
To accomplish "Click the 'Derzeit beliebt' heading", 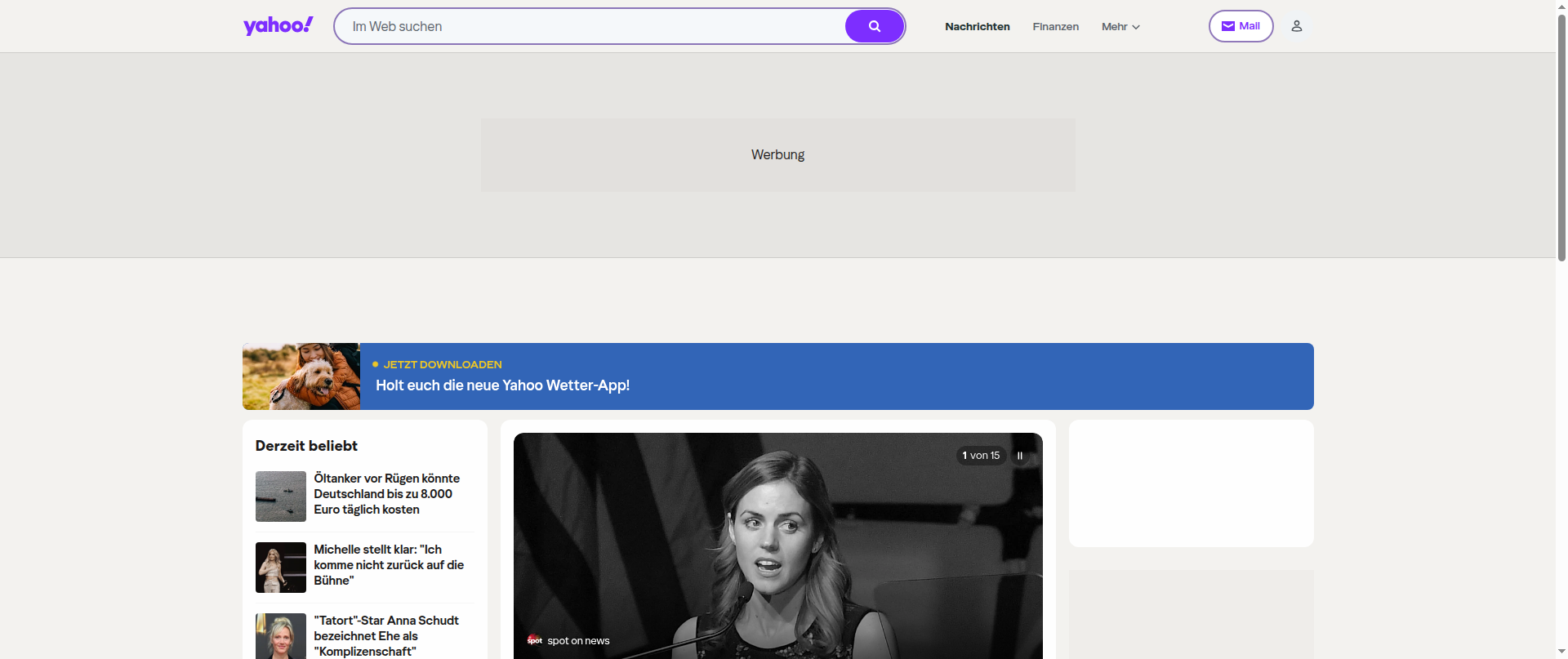I will [306, 446].
